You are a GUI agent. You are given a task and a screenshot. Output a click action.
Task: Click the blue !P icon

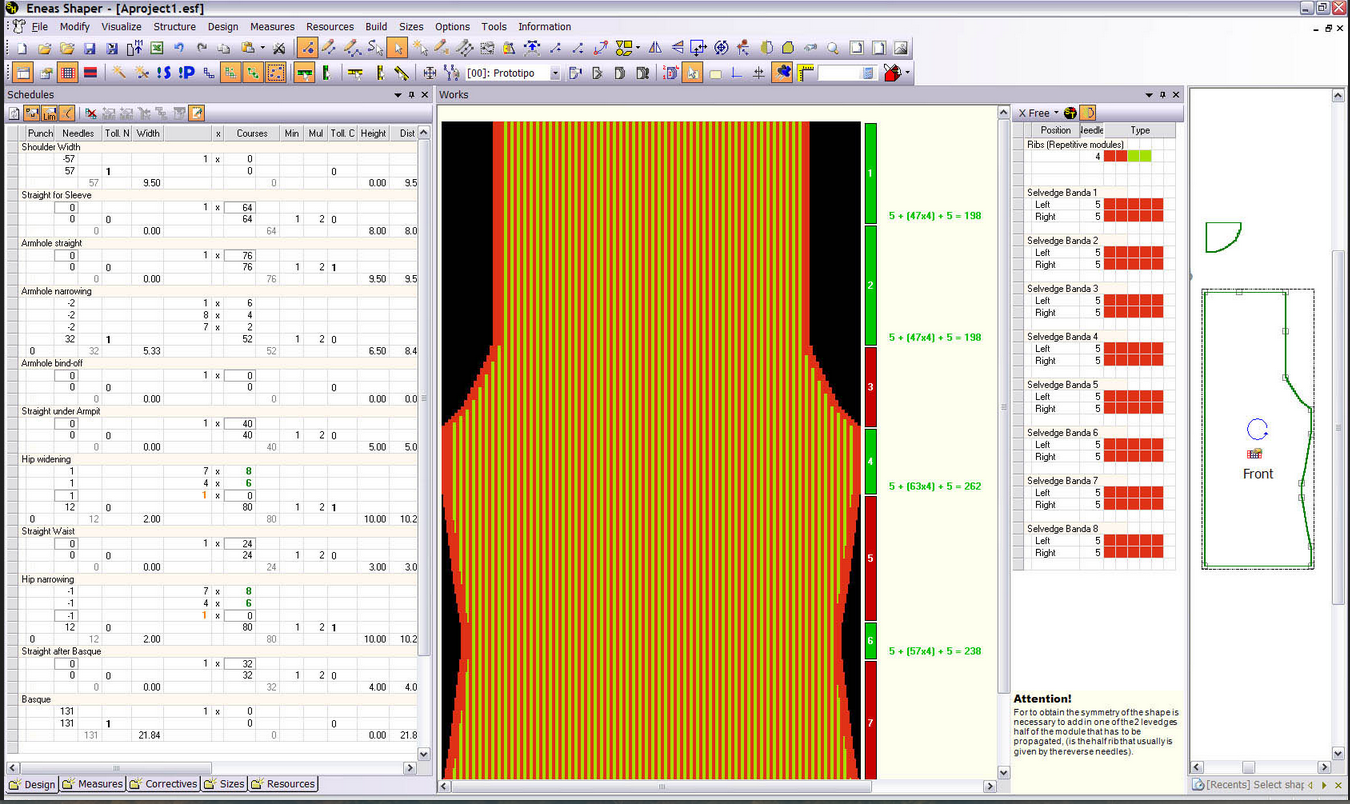[186, 73]
